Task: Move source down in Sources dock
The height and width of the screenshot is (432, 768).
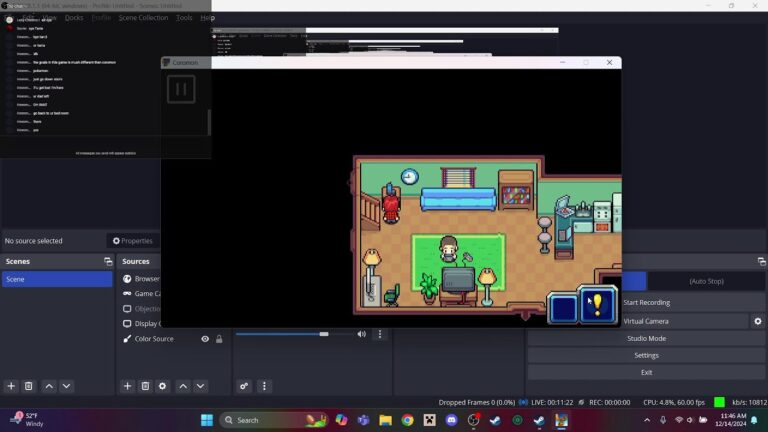Action: point(200,386)
